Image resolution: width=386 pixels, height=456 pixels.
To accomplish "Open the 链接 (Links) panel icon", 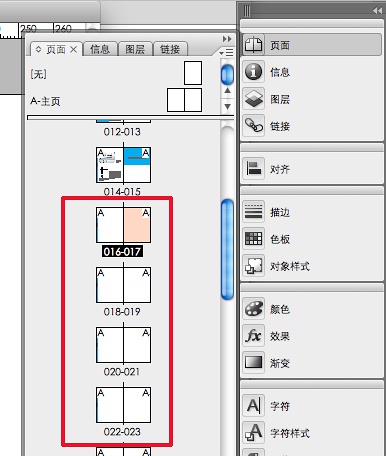I will pyautogui.click(x=254, y=126).
